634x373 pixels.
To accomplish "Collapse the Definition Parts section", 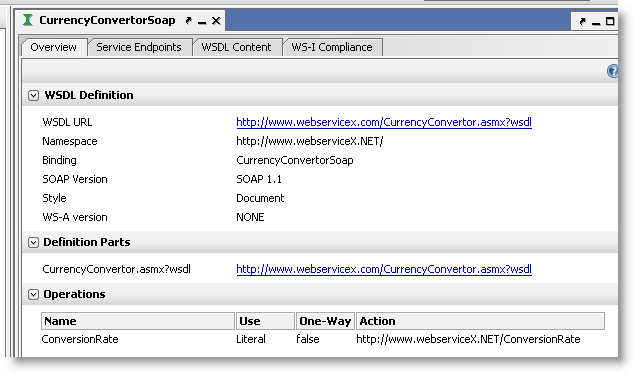I will pos(33,242).
